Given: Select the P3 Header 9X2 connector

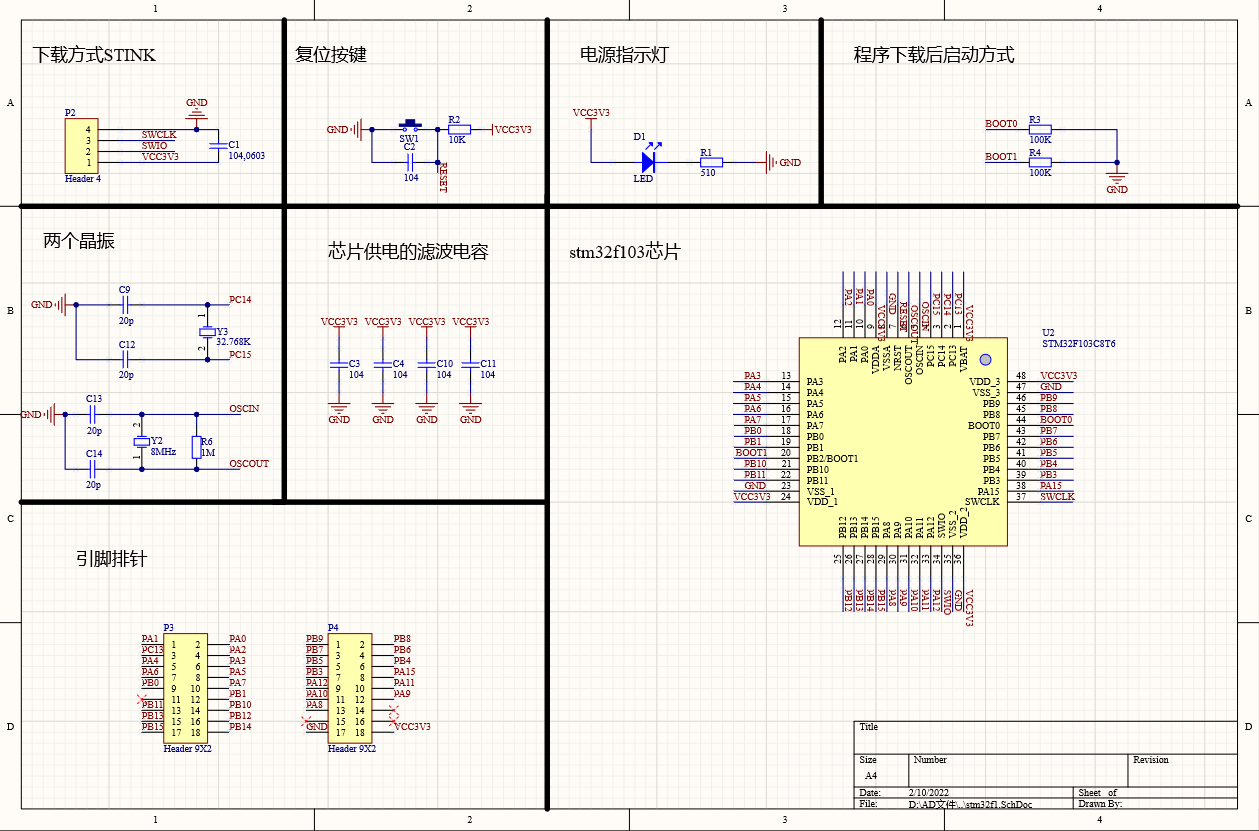Looking at the screenshot, I should (185, 688).
